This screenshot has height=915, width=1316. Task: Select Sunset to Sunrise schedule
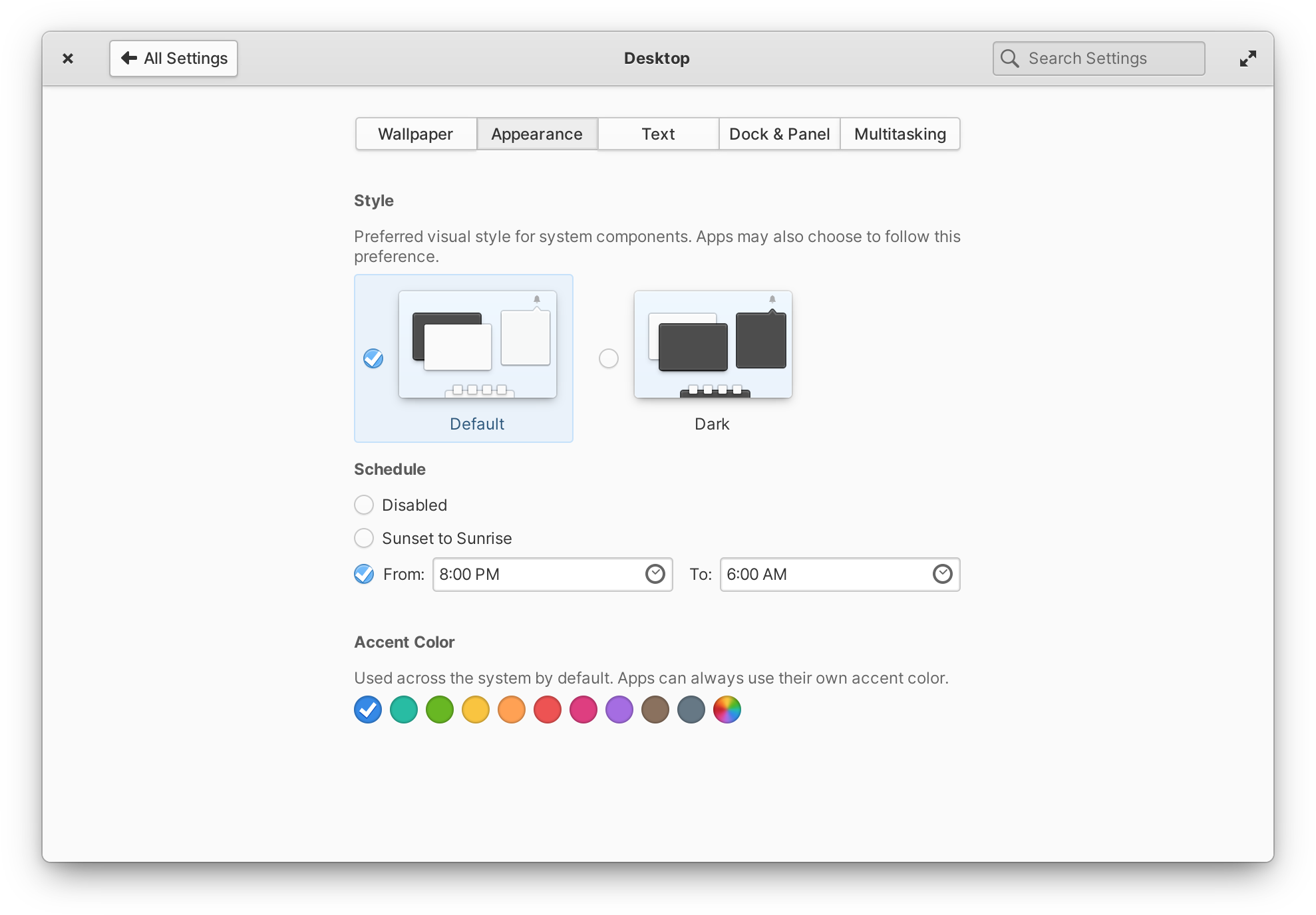(x=363, y=539)
